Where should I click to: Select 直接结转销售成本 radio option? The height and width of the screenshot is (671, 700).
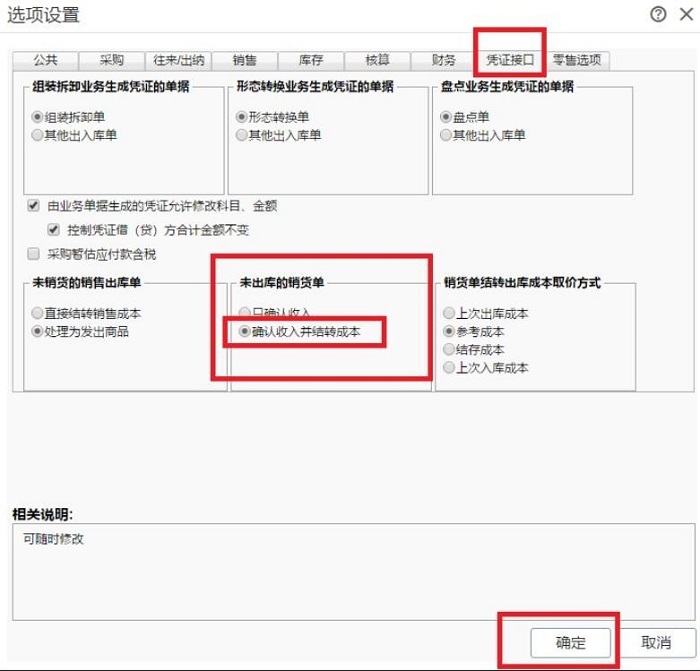(86, 313)
